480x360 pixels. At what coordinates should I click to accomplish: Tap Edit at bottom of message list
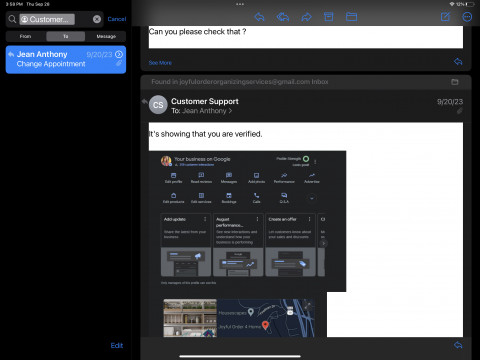[x=117, y=345]
